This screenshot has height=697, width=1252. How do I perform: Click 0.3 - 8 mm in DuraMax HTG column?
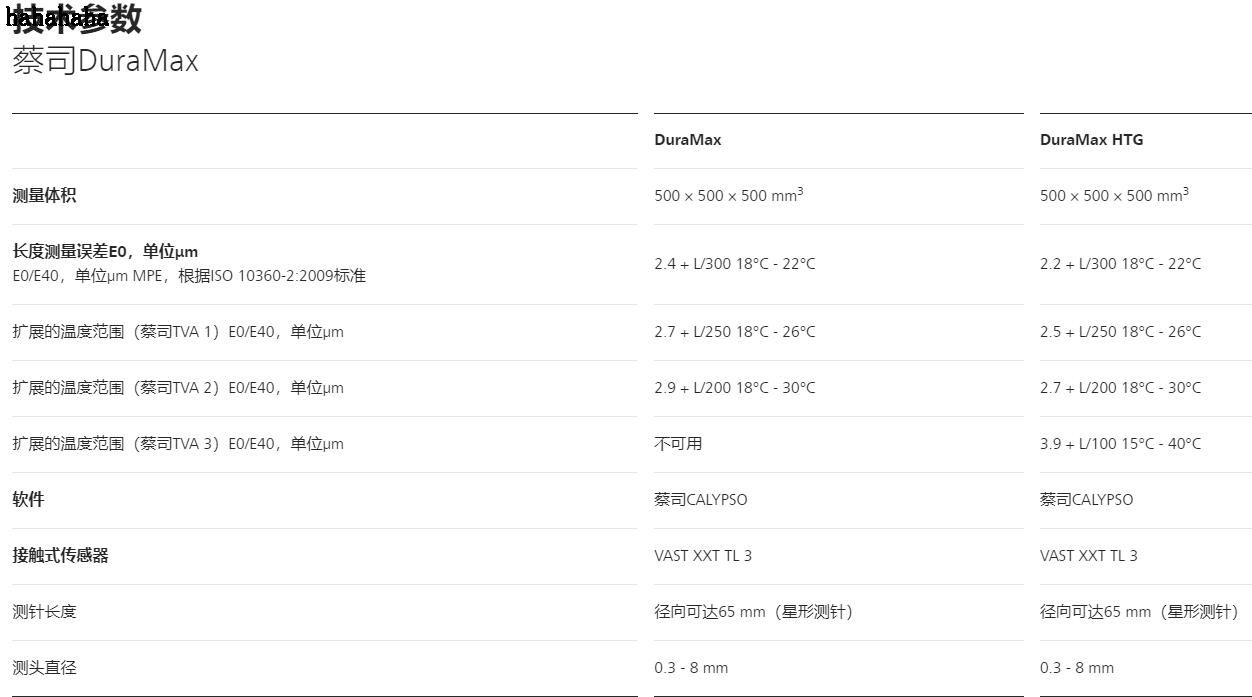[x=1077, y=668]
